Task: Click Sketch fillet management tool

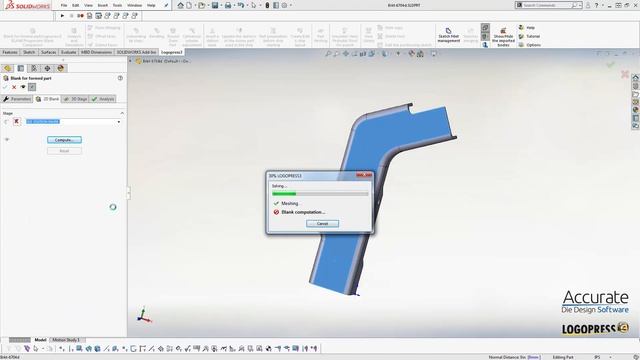Action: pyautogui.click(x=449, y=35)
